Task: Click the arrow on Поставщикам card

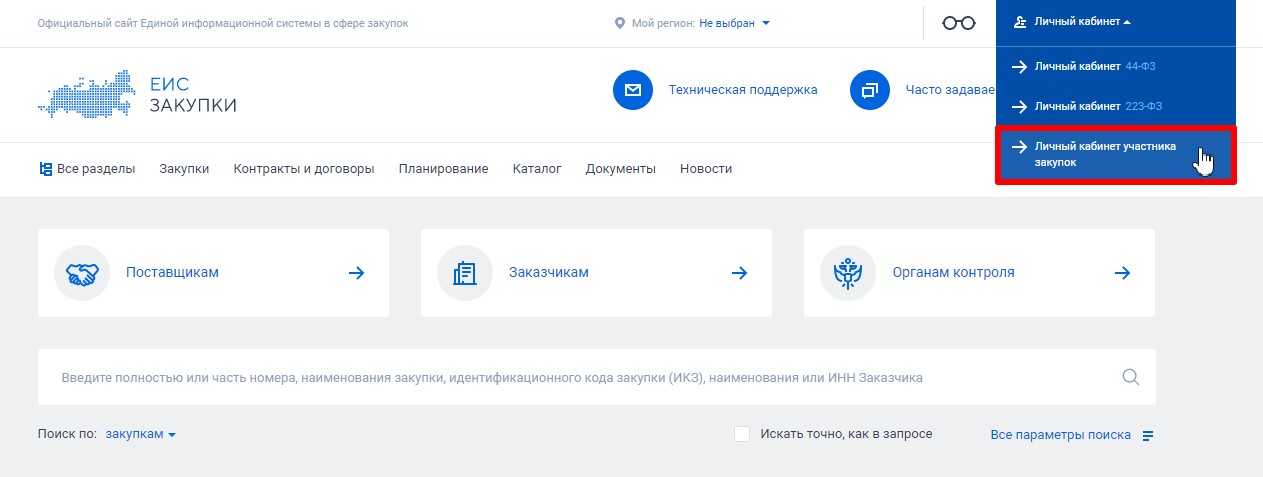Action: pos(356,273)
